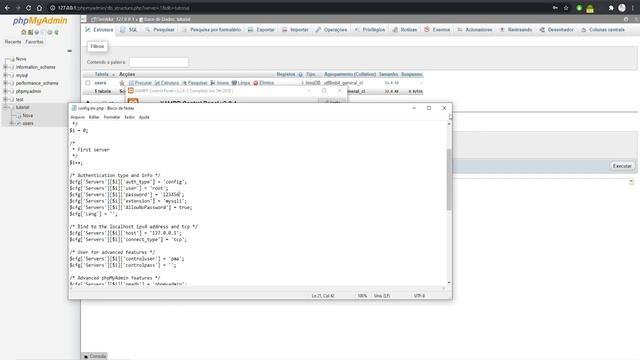Open the Pesquisa por formulário tab
Screen dimensions: 640x360
tap(211, 30)
